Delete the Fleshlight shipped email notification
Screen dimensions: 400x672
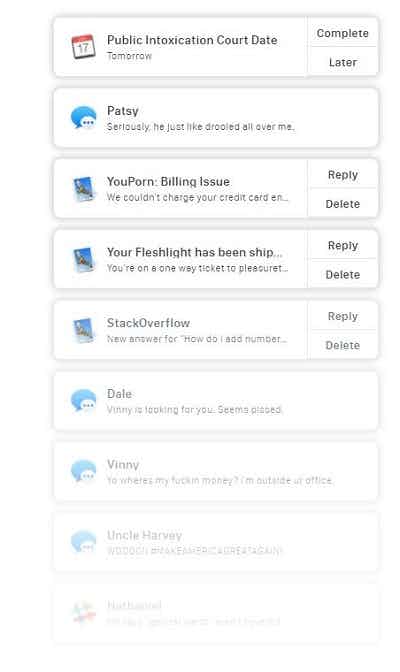point(343,275)
